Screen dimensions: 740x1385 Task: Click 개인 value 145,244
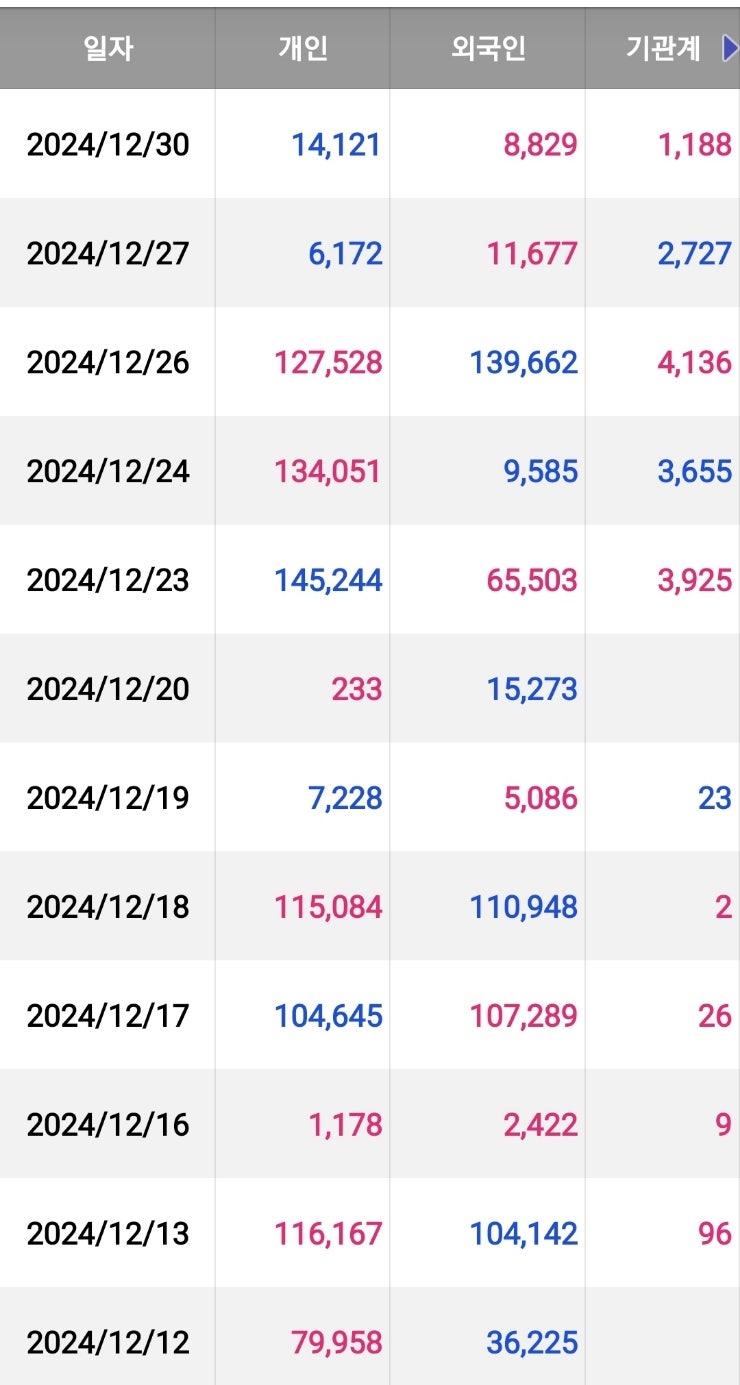point(328,580)
